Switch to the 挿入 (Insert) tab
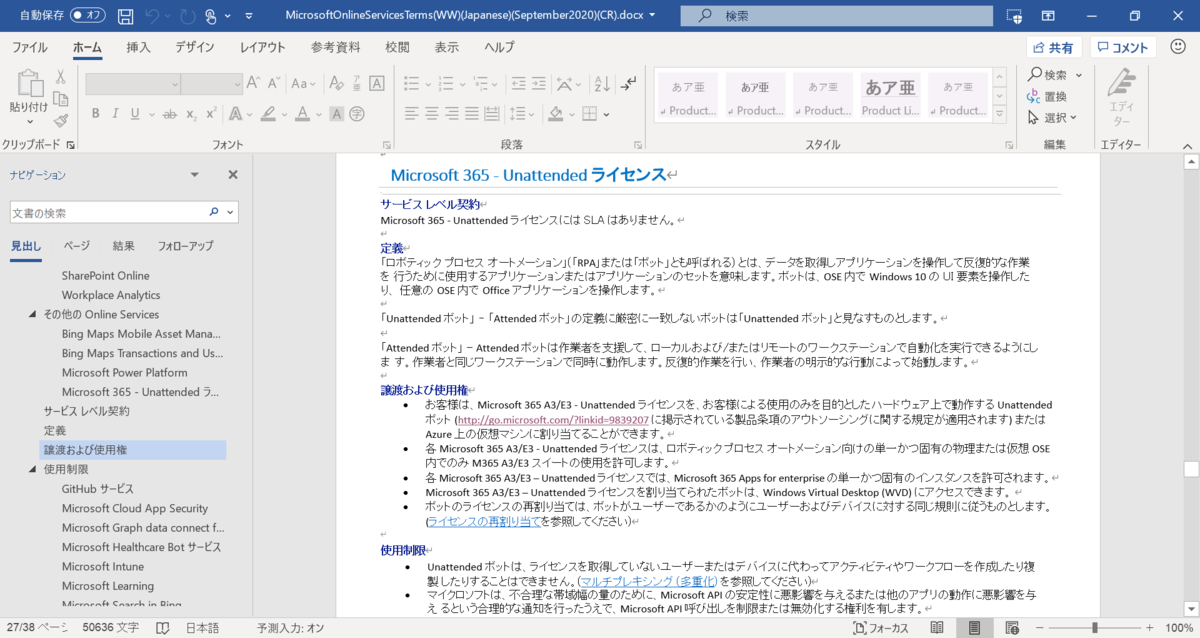 [x=139, y=47]
